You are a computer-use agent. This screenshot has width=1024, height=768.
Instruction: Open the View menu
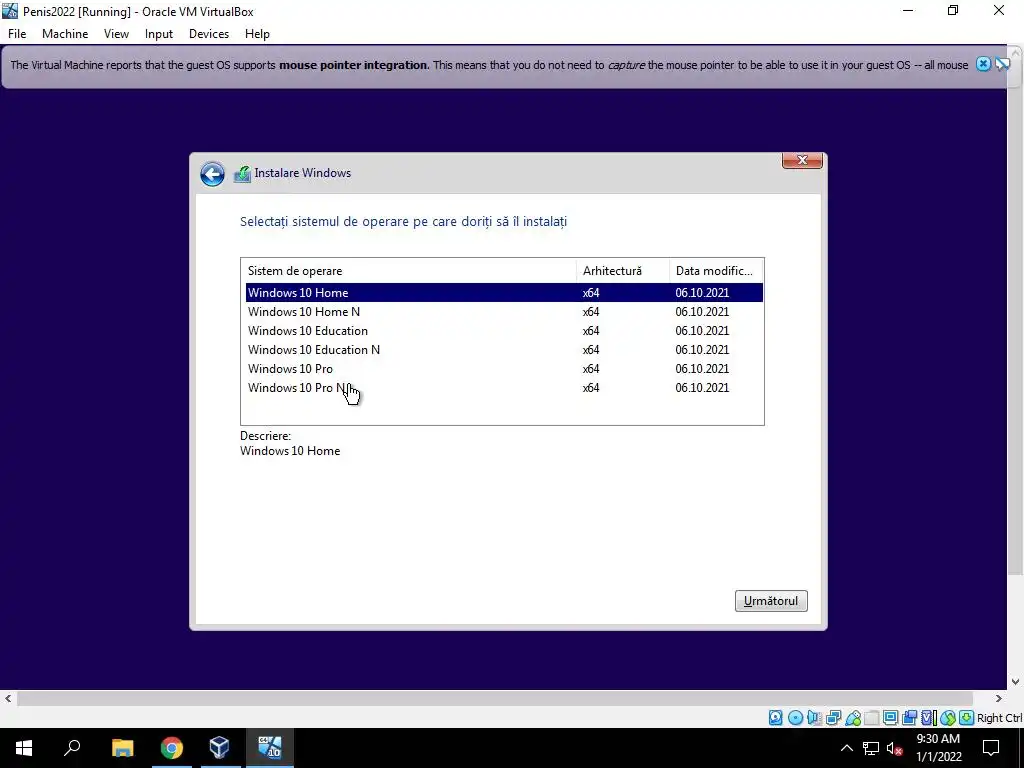click(x=116, y=34)
